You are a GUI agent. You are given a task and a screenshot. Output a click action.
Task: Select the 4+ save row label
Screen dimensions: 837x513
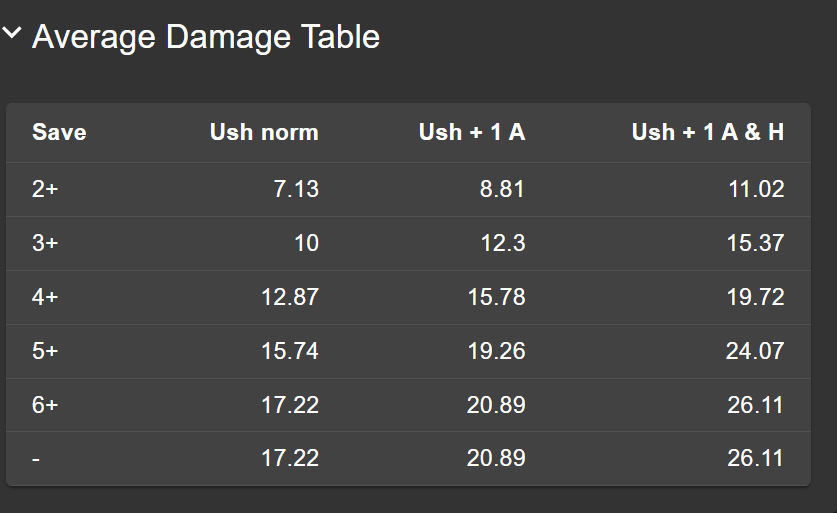point(45,297)
